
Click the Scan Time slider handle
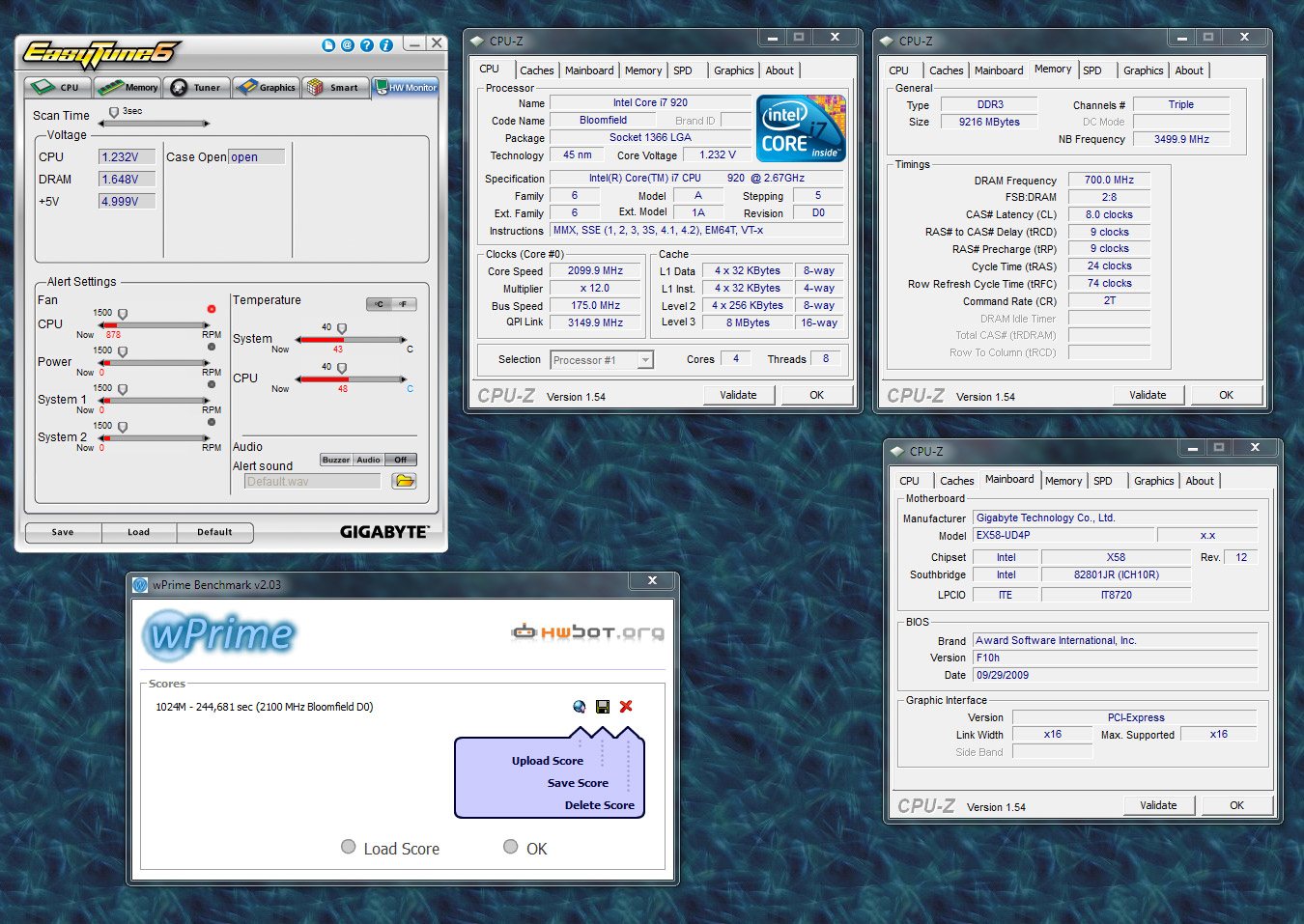(x=114, y=113)
